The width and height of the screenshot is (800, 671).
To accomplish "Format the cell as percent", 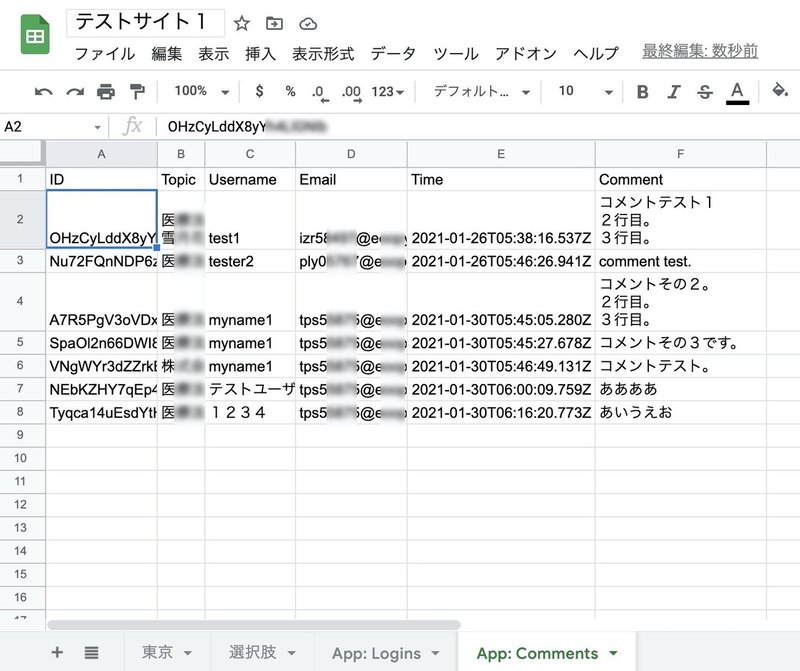I will tap(290, 91).
